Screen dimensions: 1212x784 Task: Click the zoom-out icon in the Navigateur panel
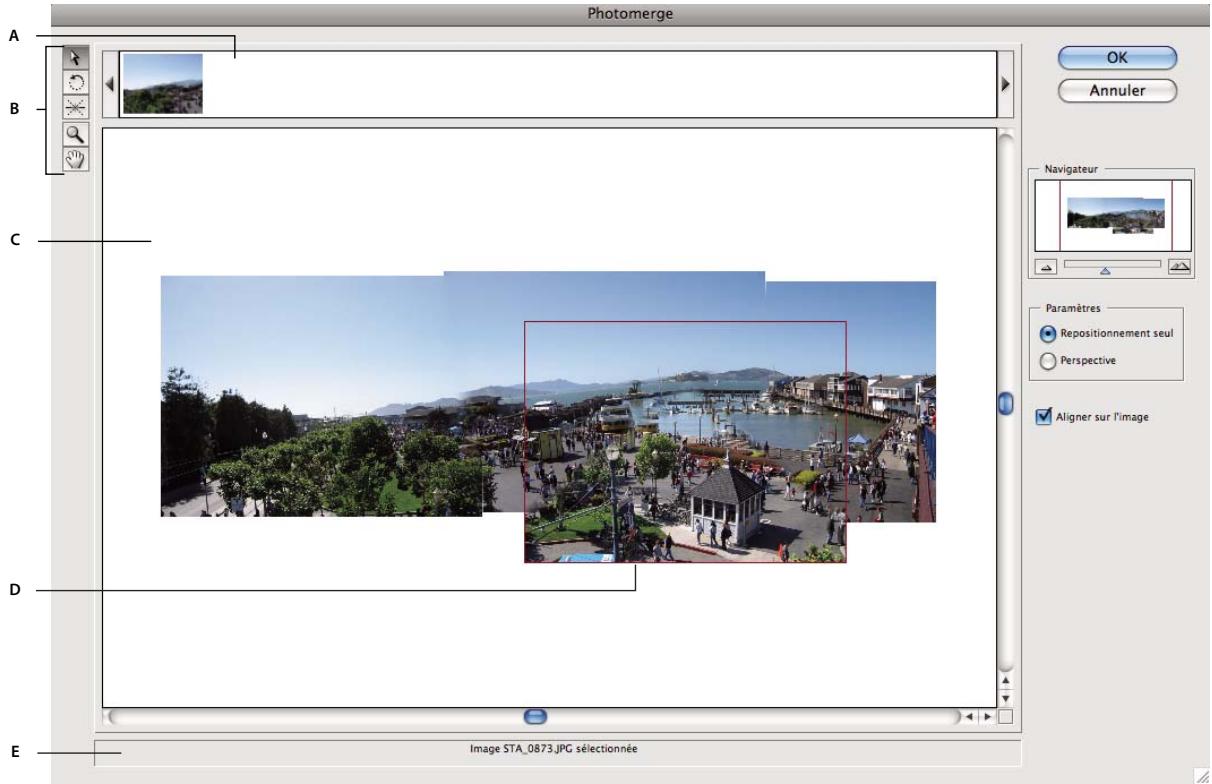click(x=1047, y=266)
